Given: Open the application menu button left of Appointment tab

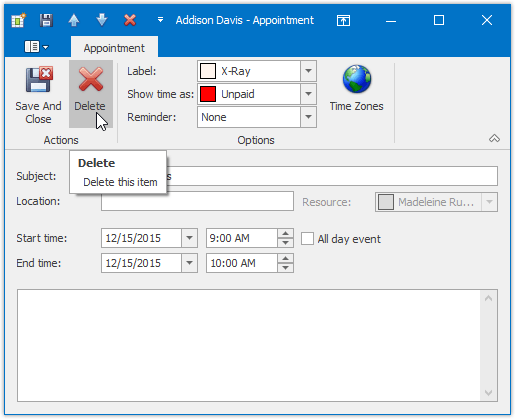Looking at the screenshot, I should point(36,47).
